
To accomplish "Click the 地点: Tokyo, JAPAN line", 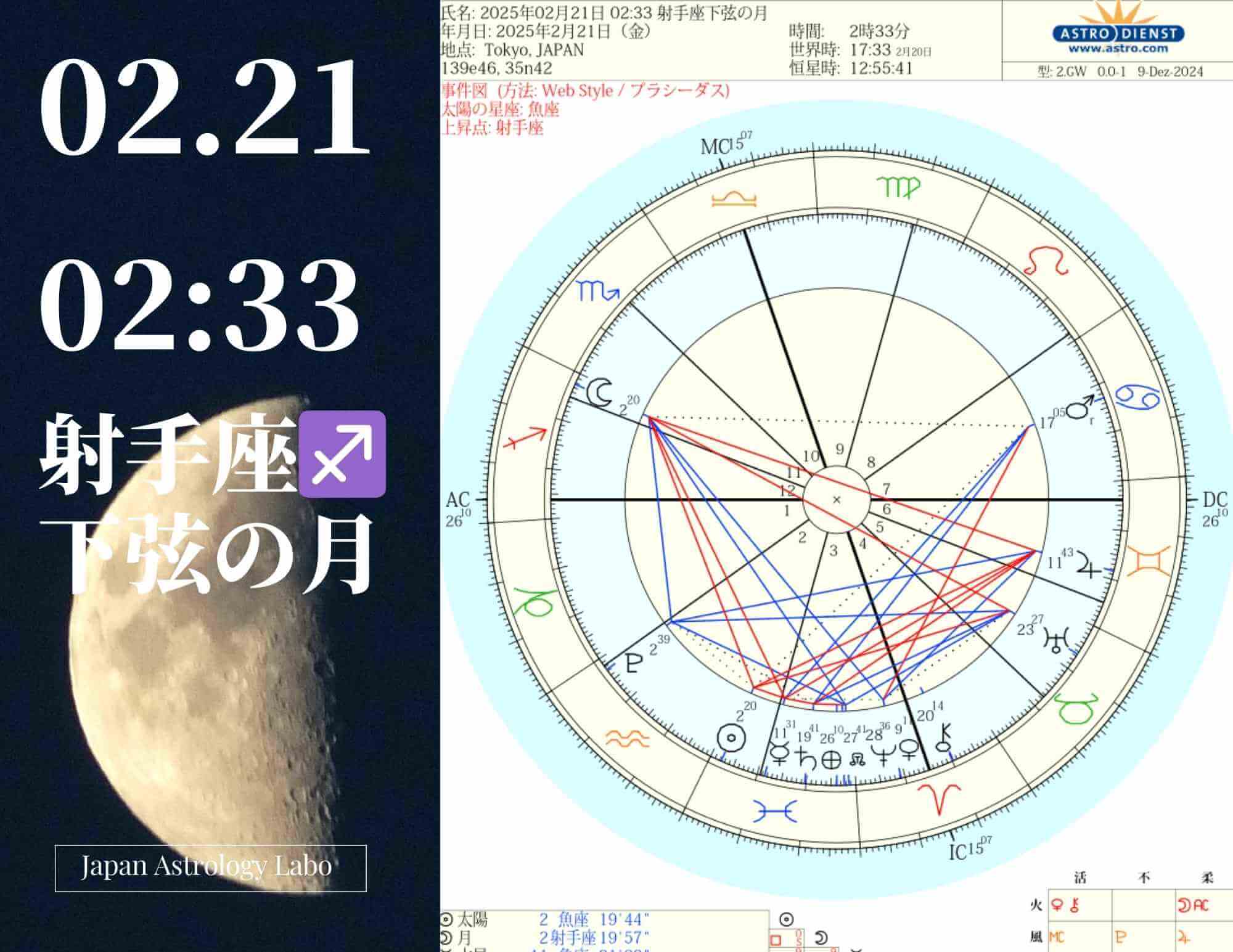I will [x=513, y=49].
